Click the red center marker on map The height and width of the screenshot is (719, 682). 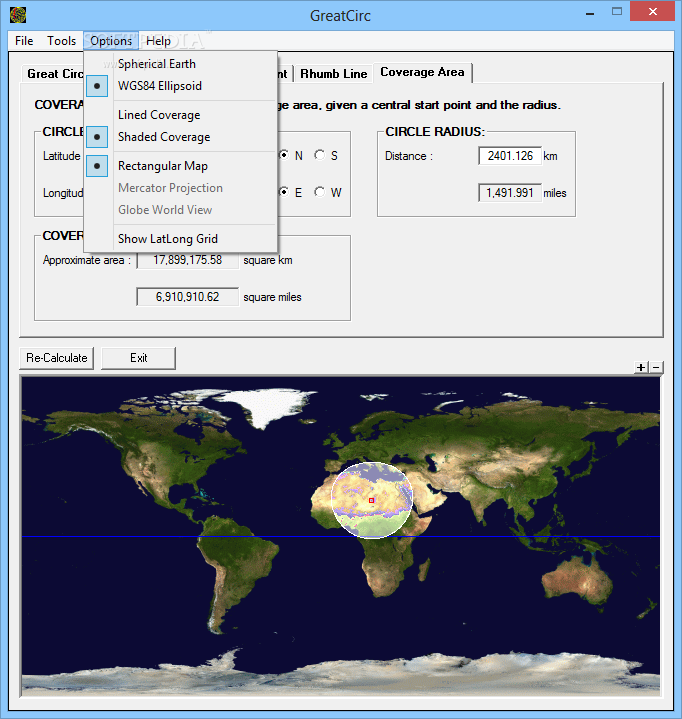tap(371, 500)
